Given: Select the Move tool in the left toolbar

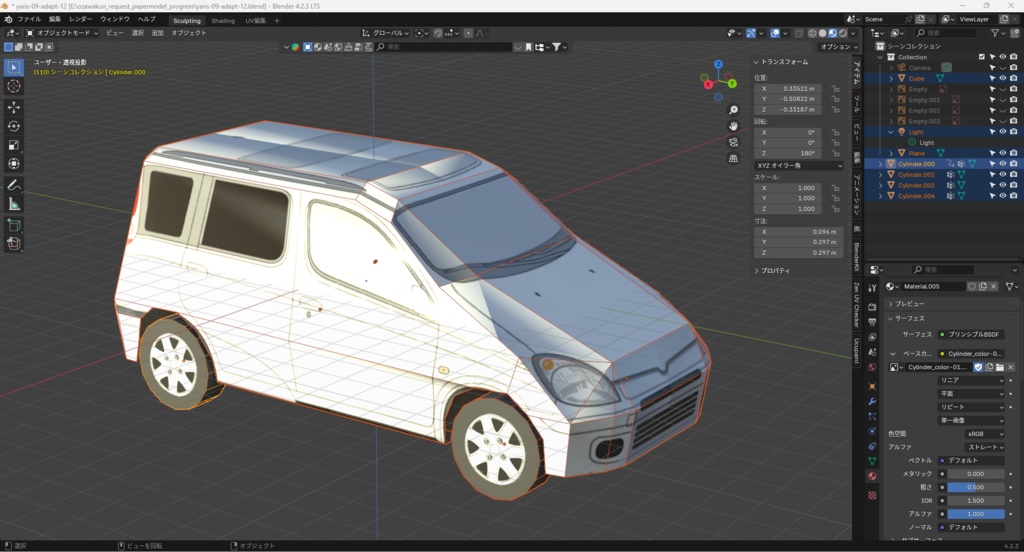Looking at the screenshot, I should pos(14,106).
